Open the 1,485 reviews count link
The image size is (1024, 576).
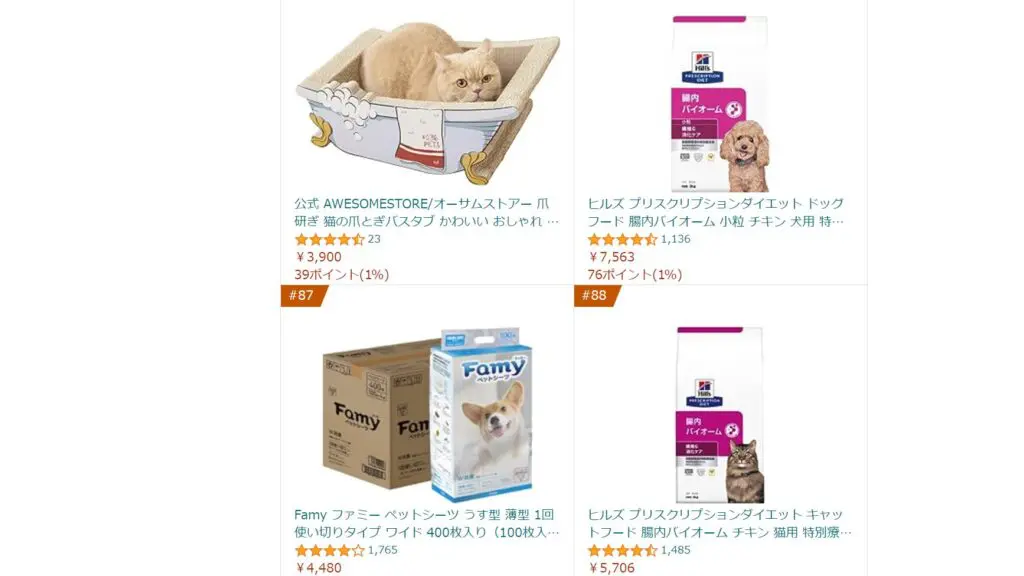(x=675, y=550)
